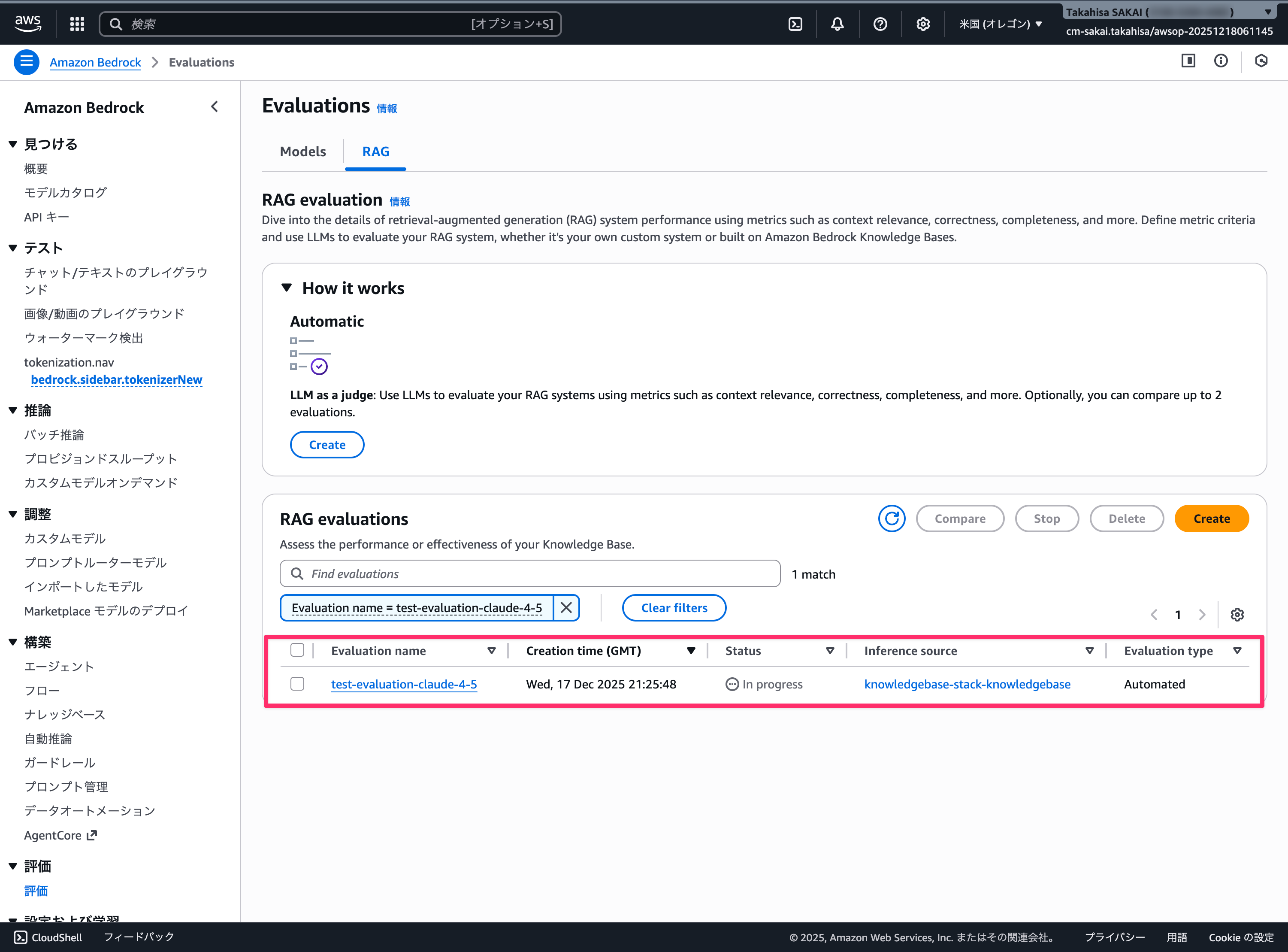Open the CloudShell icon in top bar
The width and height of the screenshot is (1288, 952).
click(x=795, y=24)
